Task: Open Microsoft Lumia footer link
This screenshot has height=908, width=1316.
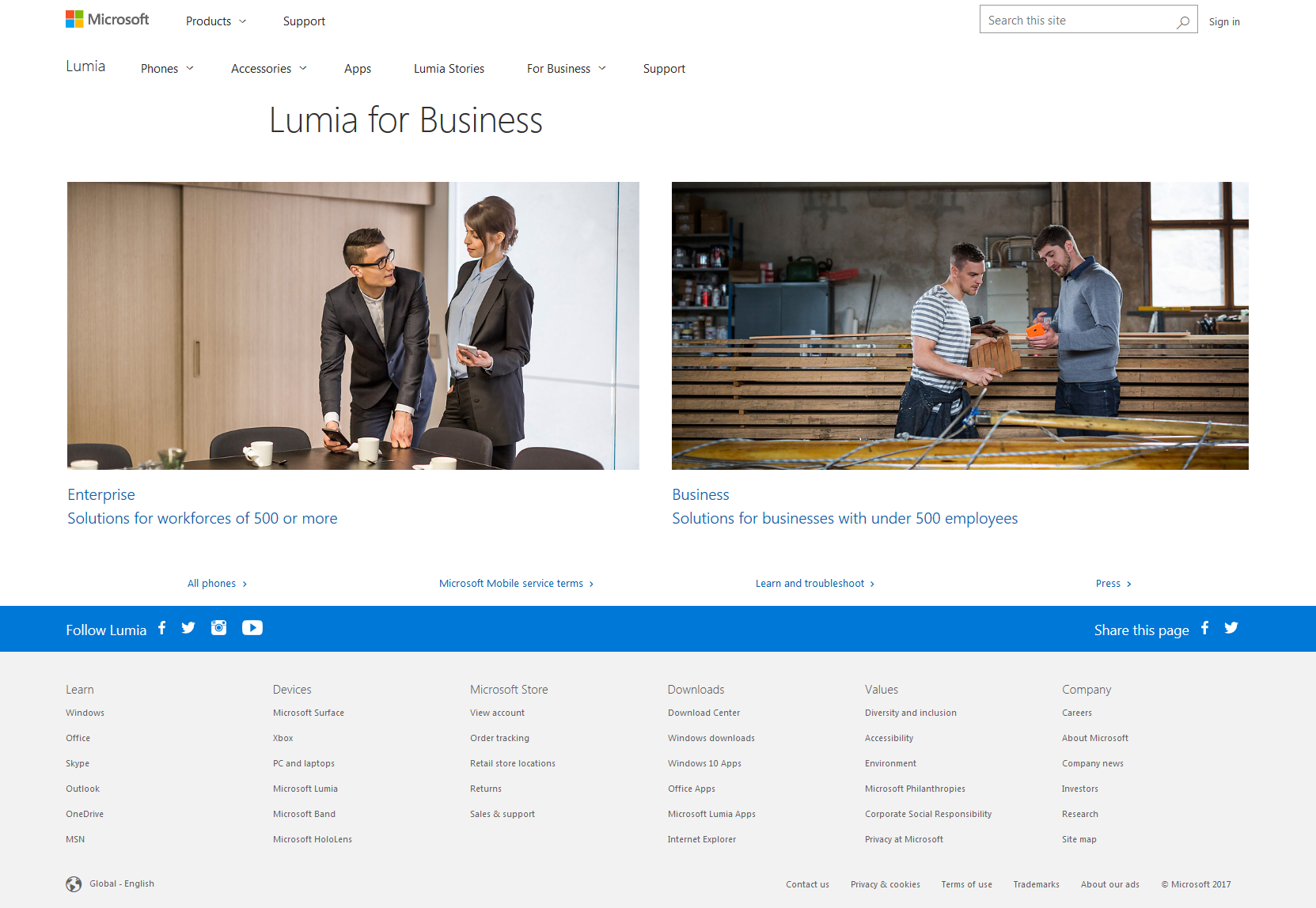Action: [305, 789]
